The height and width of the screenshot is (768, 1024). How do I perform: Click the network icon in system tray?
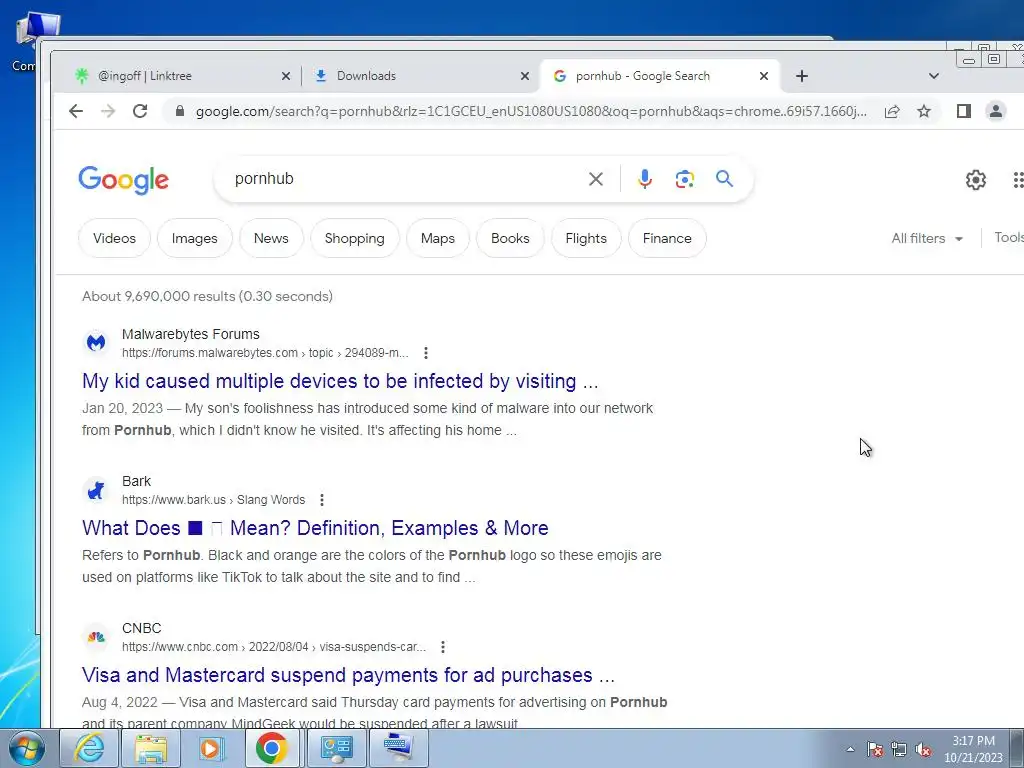pos(899,750)
